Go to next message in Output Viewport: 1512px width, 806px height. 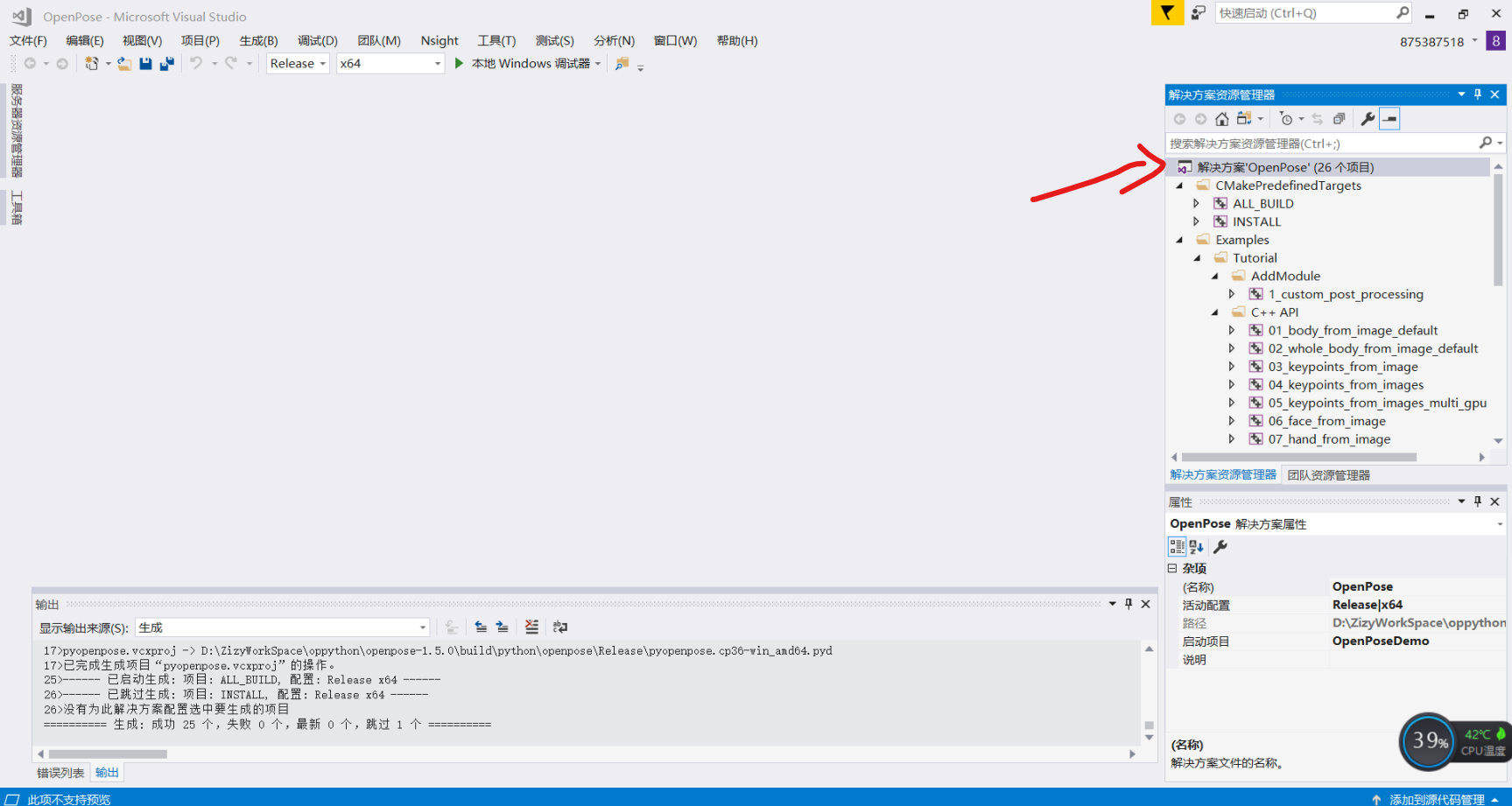click(502, 627)
